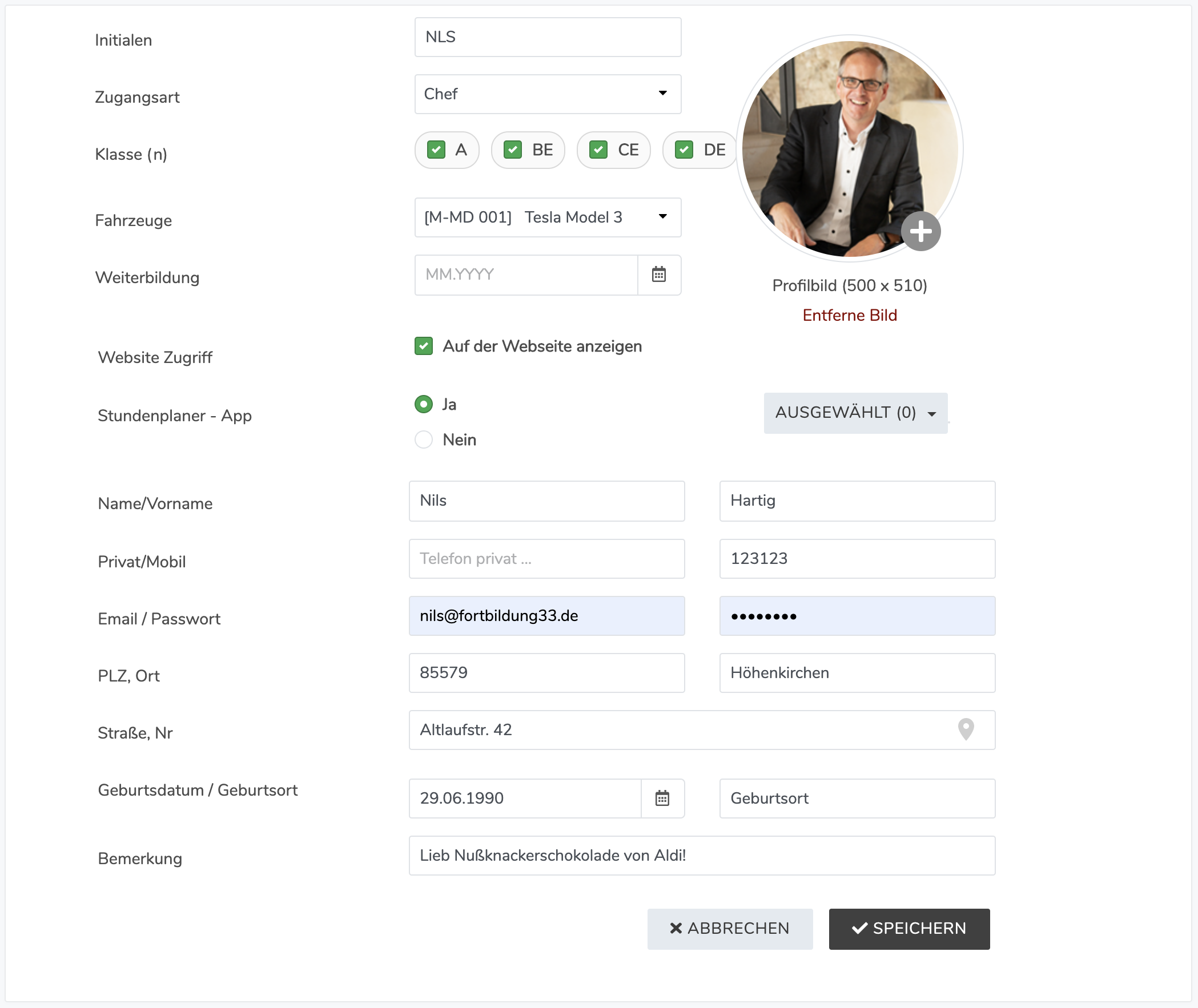Focus the 'Telefon privat' input field
The height and width of the screenshot is (1008, 1198).
pos(546,559)
